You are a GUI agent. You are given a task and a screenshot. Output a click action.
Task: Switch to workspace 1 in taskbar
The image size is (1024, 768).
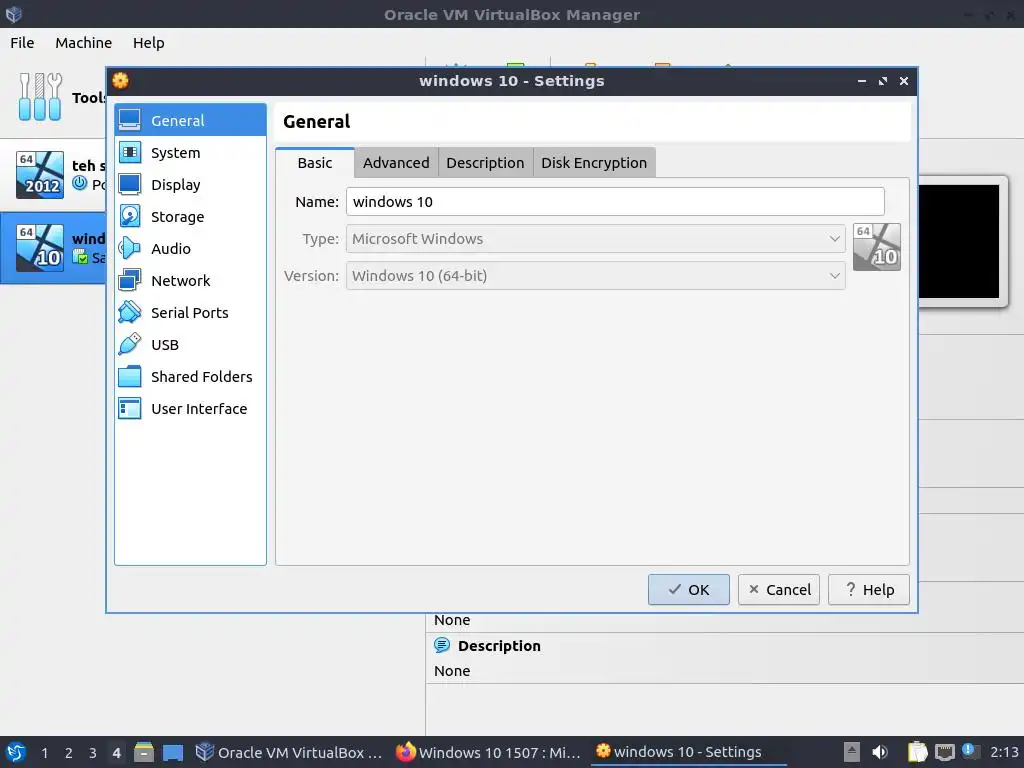pos(44,753)
